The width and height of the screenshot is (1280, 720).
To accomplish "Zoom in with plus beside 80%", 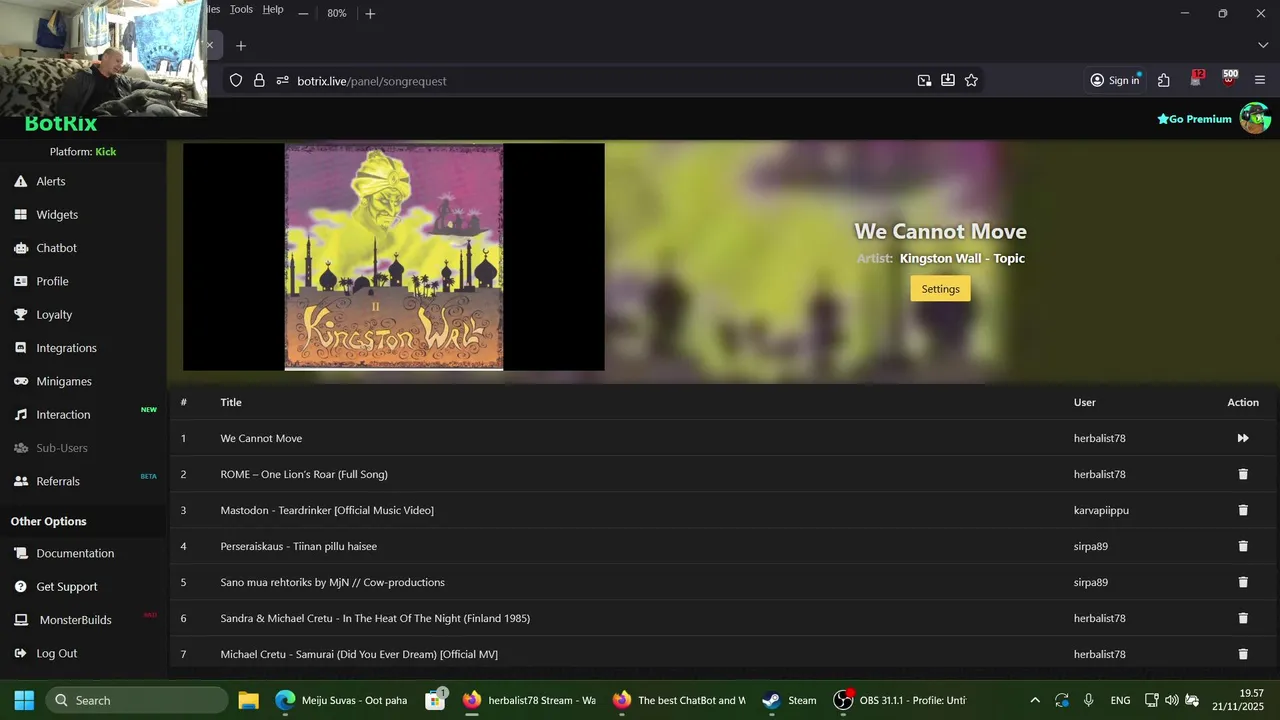I will point(370,14).
